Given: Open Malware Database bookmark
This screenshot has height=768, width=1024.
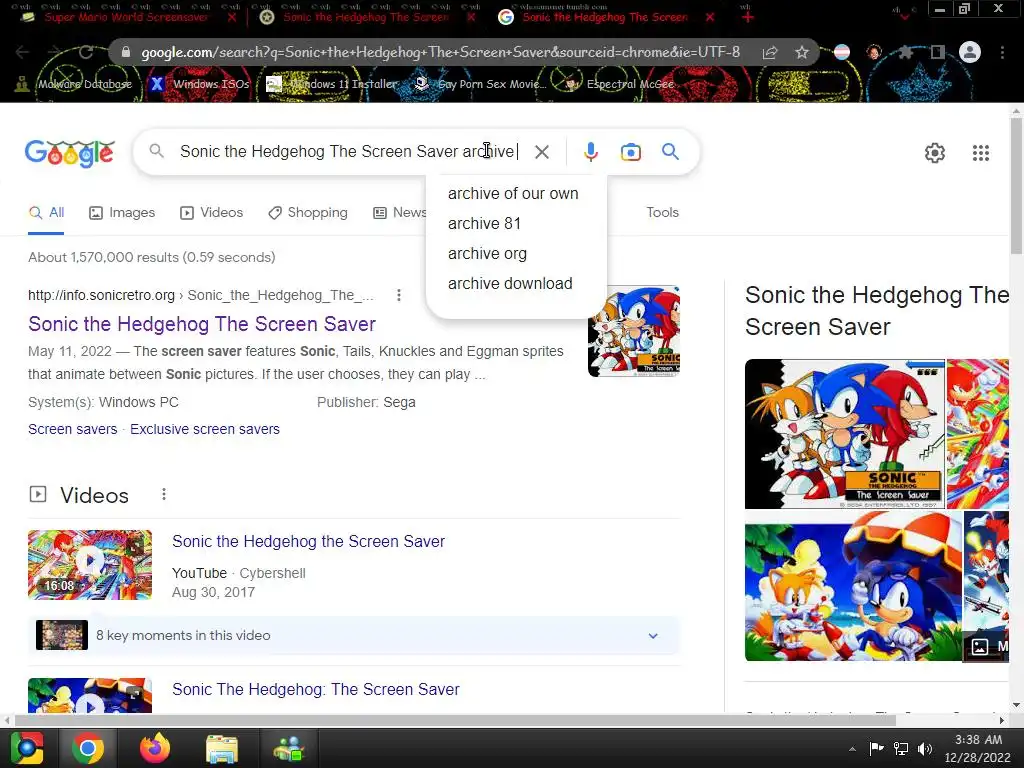Looking at the screenshot, I should [75, 84].
